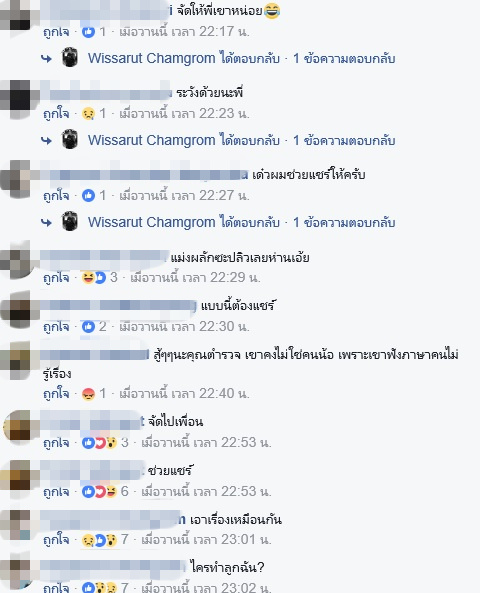480x593 pixels.
Task: Open Wissarut Chamgrom profile in the first reply
Action: pyautogui.click(x=152, y=58)
